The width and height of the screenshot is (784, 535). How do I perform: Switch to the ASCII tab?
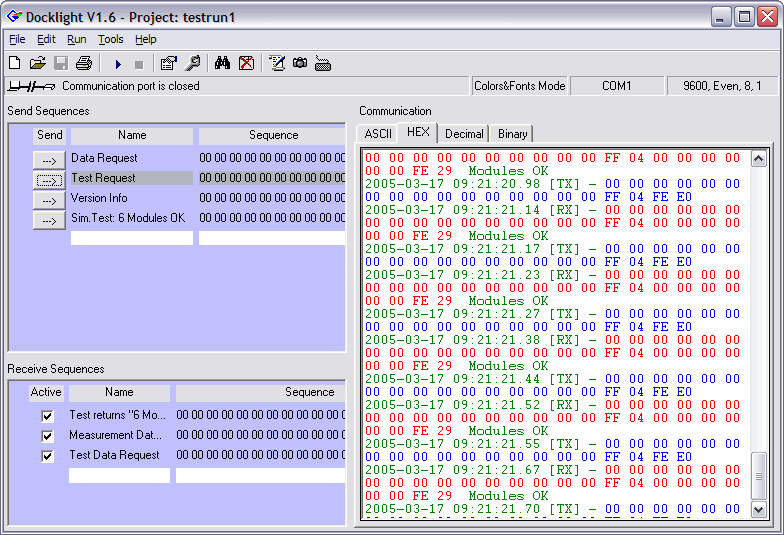(x=378, y=134)
